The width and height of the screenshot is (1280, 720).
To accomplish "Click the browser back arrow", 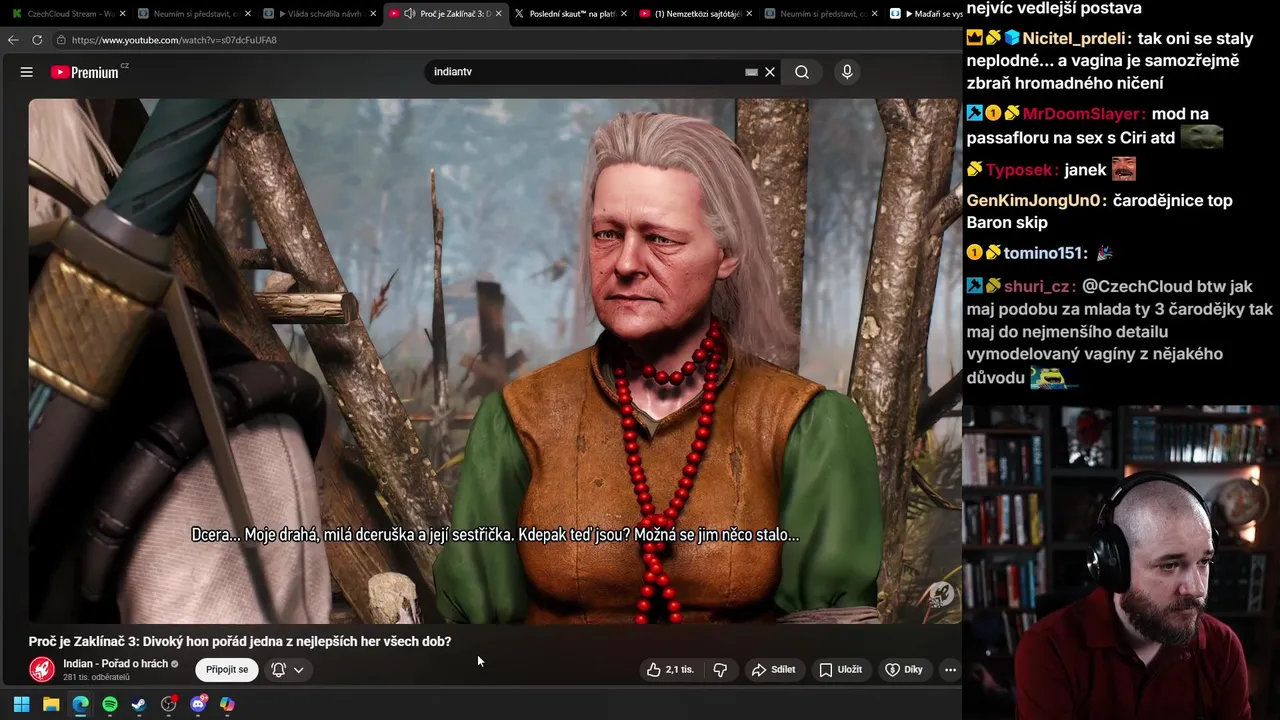I will coord(13,40).
